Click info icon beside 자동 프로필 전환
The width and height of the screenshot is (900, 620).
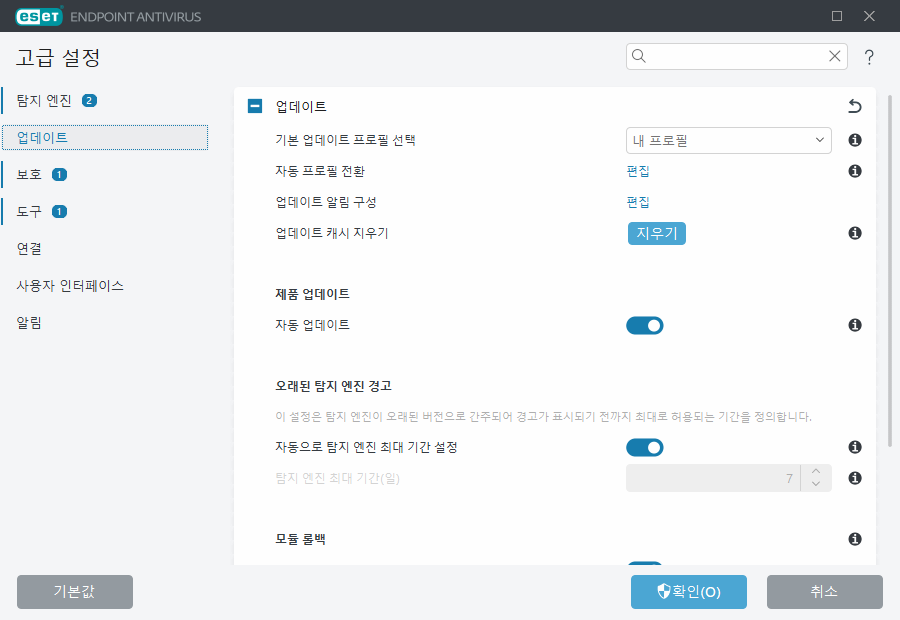click(854, 171)
